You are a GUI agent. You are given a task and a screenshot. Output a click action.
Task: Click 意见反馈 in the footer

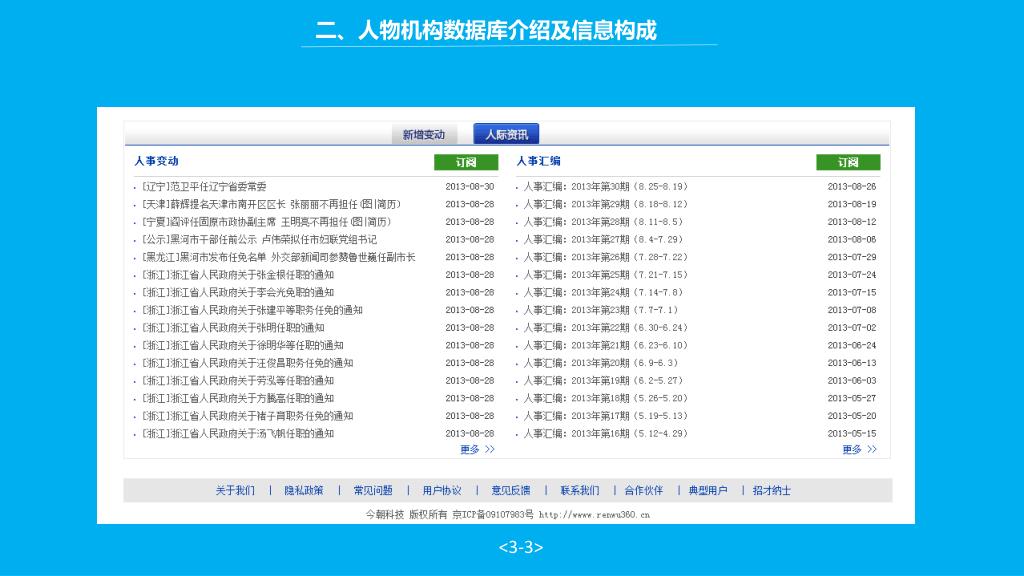coord(510,491)
